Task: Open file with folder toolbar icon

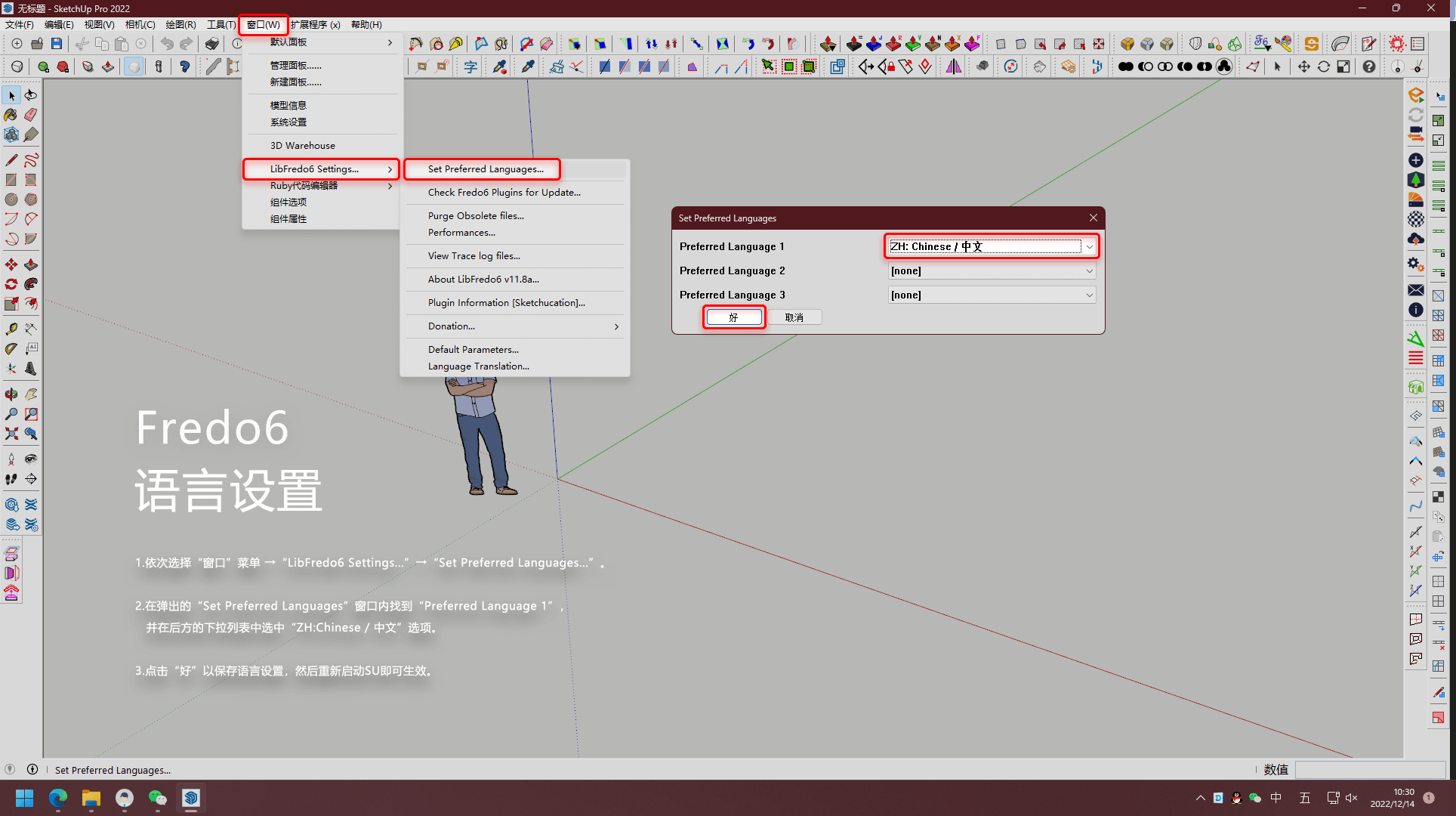Action: point(37,44)
